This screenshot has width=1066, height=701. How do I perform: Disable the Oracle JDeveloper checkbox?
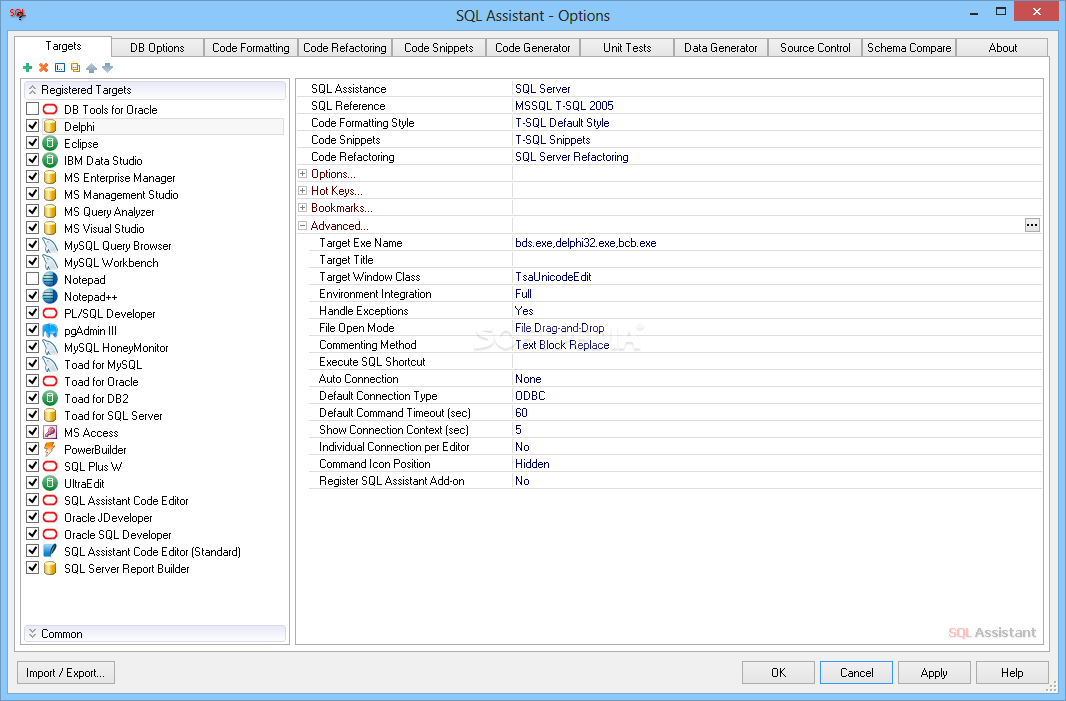32,517
